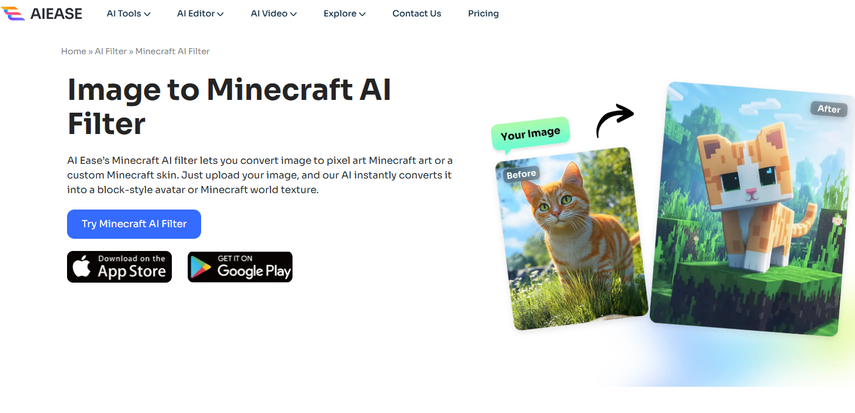
Task: Click Get it on Google Play badge
Action: [240, 267]
